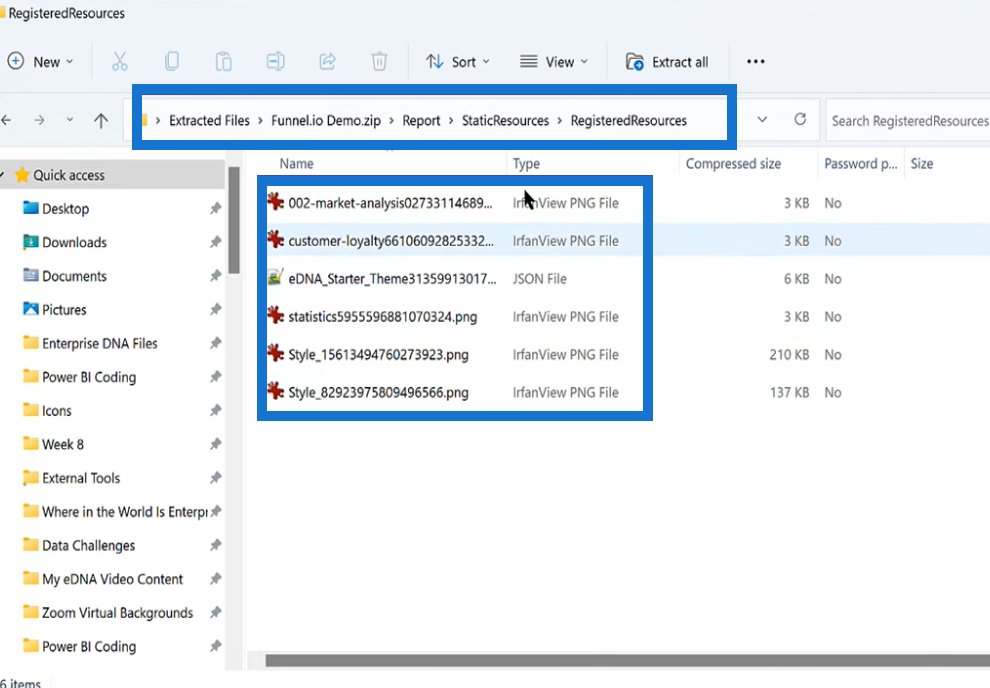Viewport: 990px width, 688px height.
Task: Open the recent locations chevron
Action: click(70, 120)
